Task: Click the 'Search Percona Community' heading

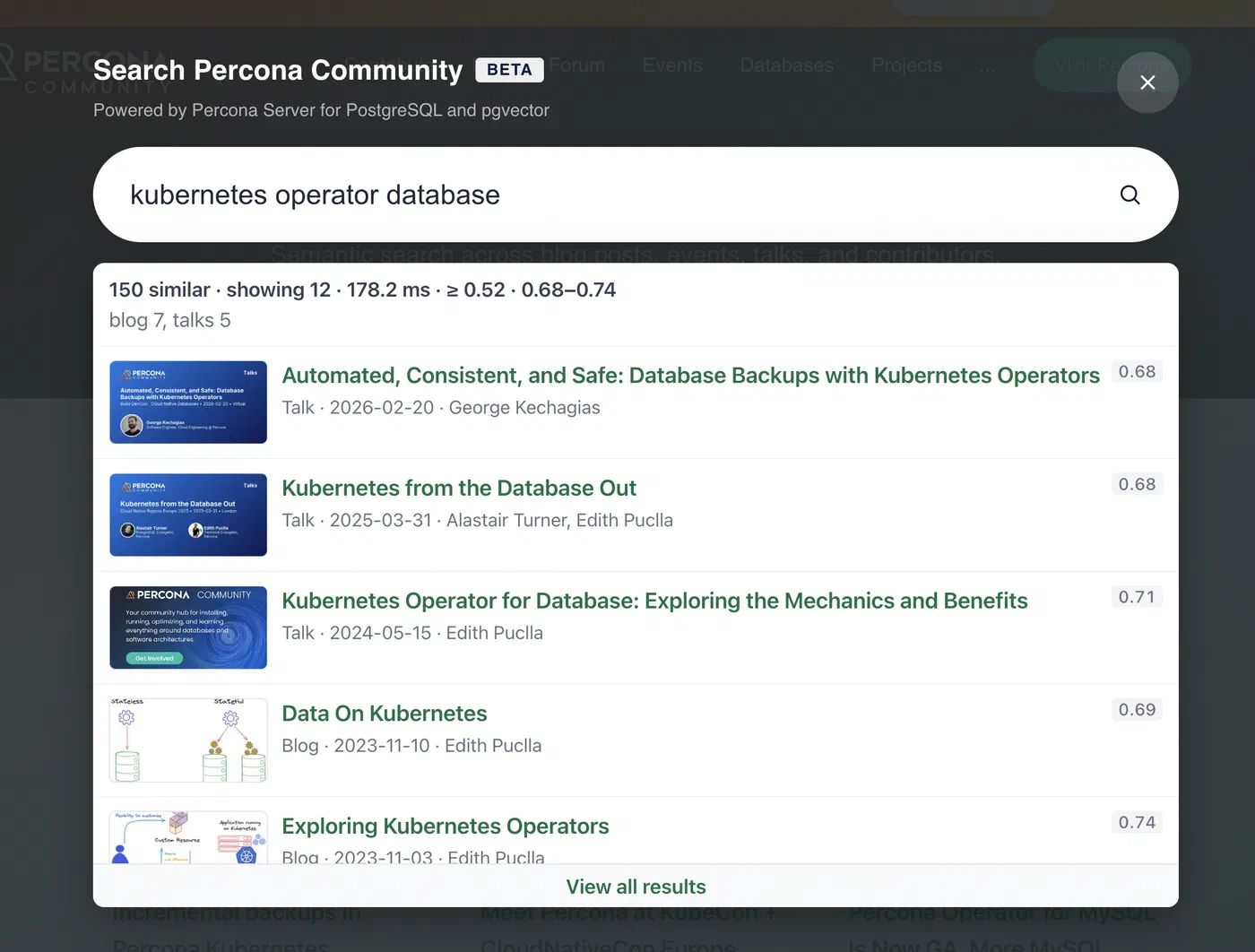Action: 278,70
